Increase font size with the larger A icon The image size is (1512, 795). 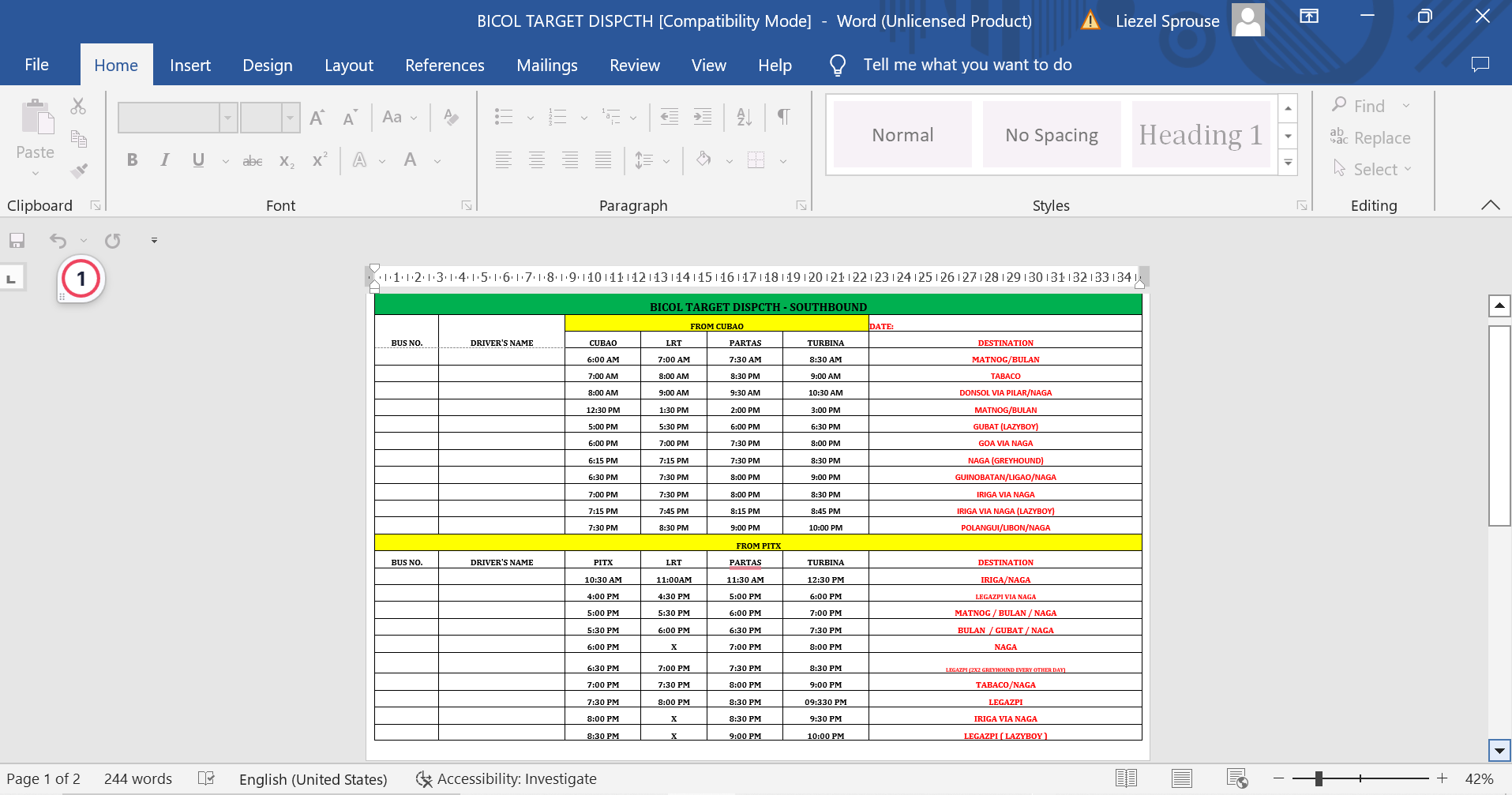pyautogui.click(x=317, y=118)
